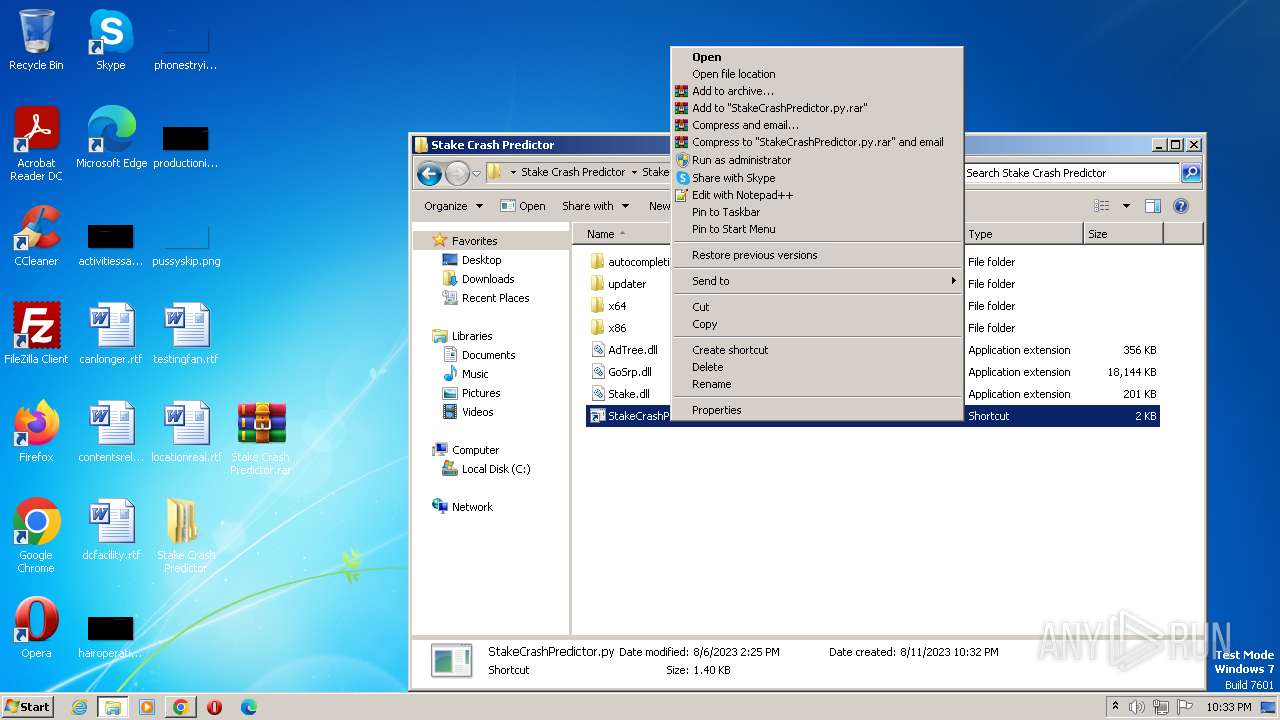Choose Pin to Start Menu
The image size is (1280, 720).
click(x=816, y=229)
